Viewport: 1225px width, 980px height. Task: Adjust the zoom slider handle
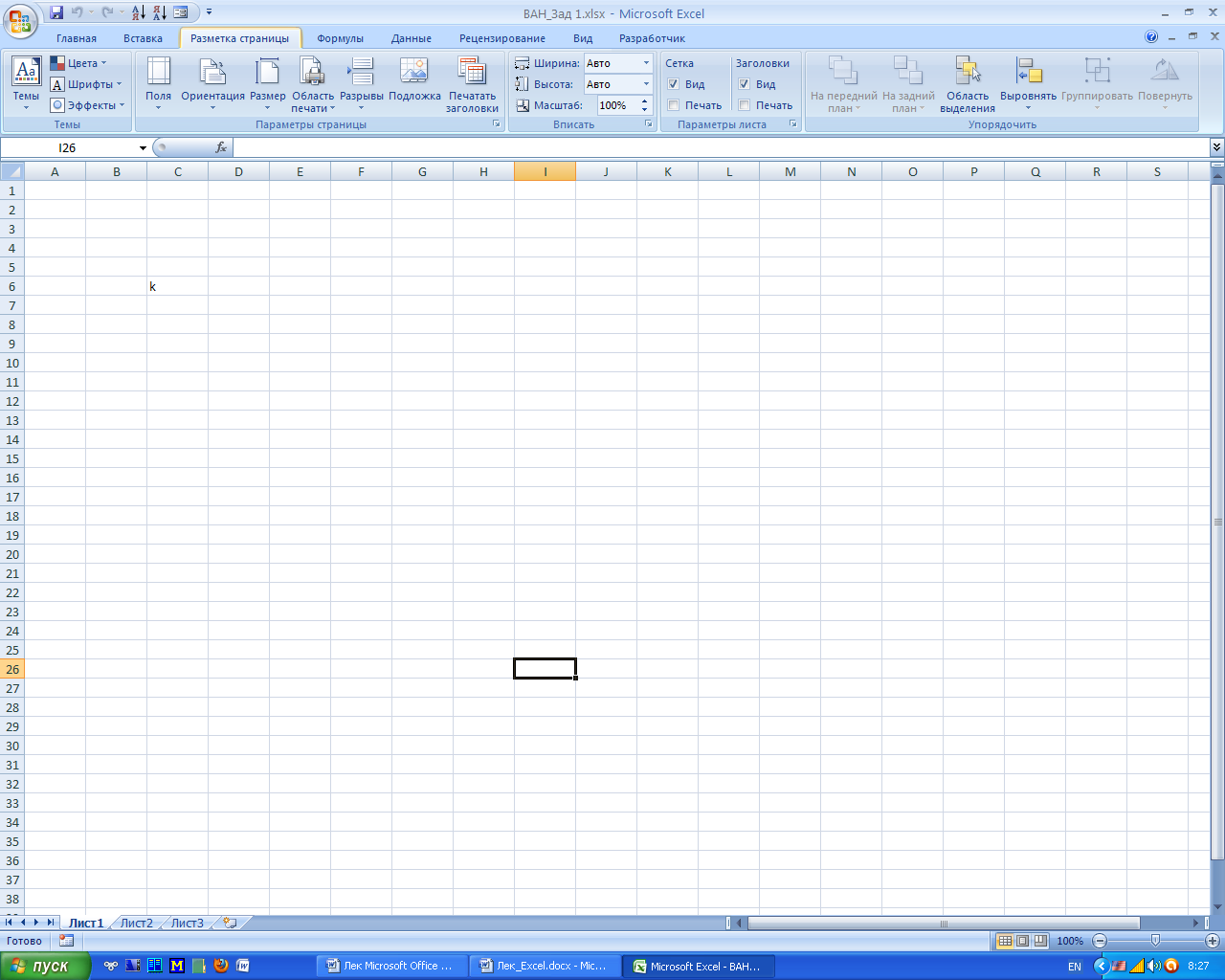click(x=1155, y=941)
